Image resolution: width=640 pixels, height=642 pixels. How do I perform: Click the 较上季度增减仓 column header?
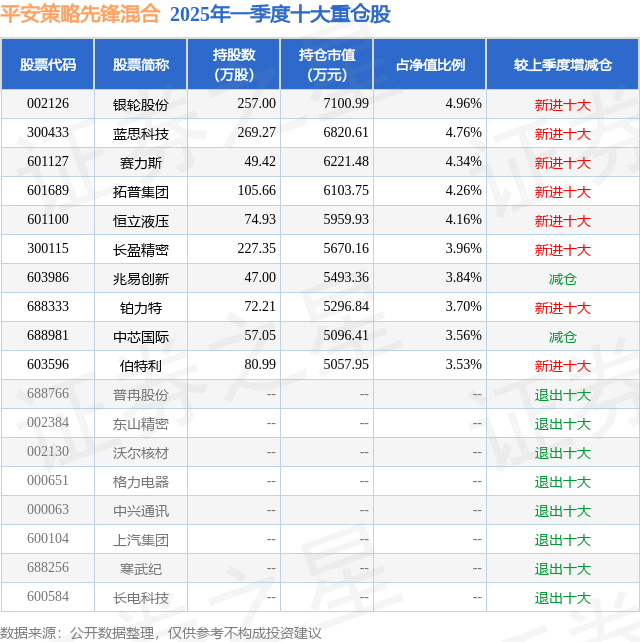(563, 65)
